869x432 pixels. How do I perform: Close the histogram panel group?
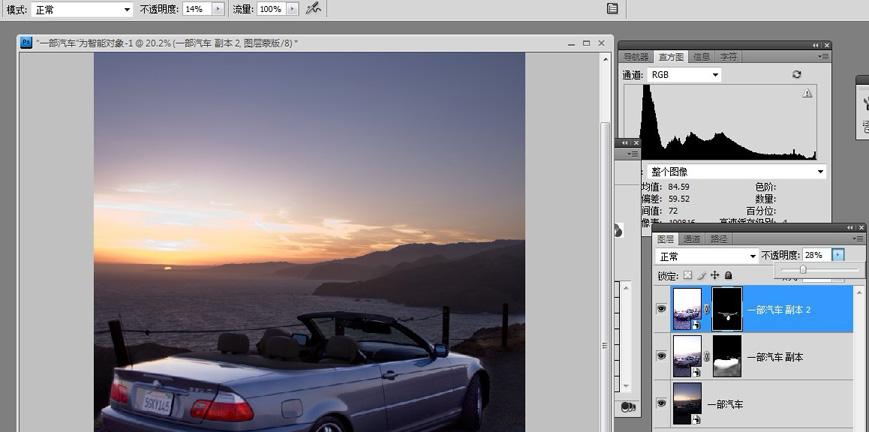coord(826,45)
